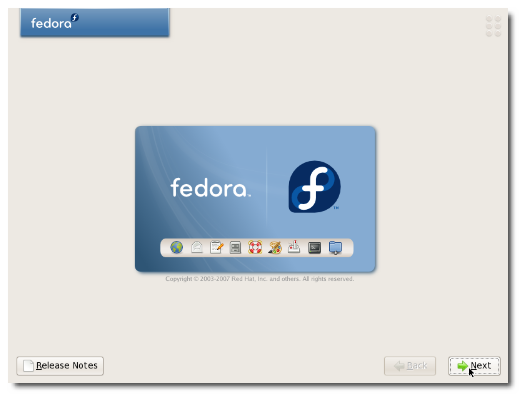Click the joystick games icon
The width and height of the screenshot is (521, 396).
294,247
